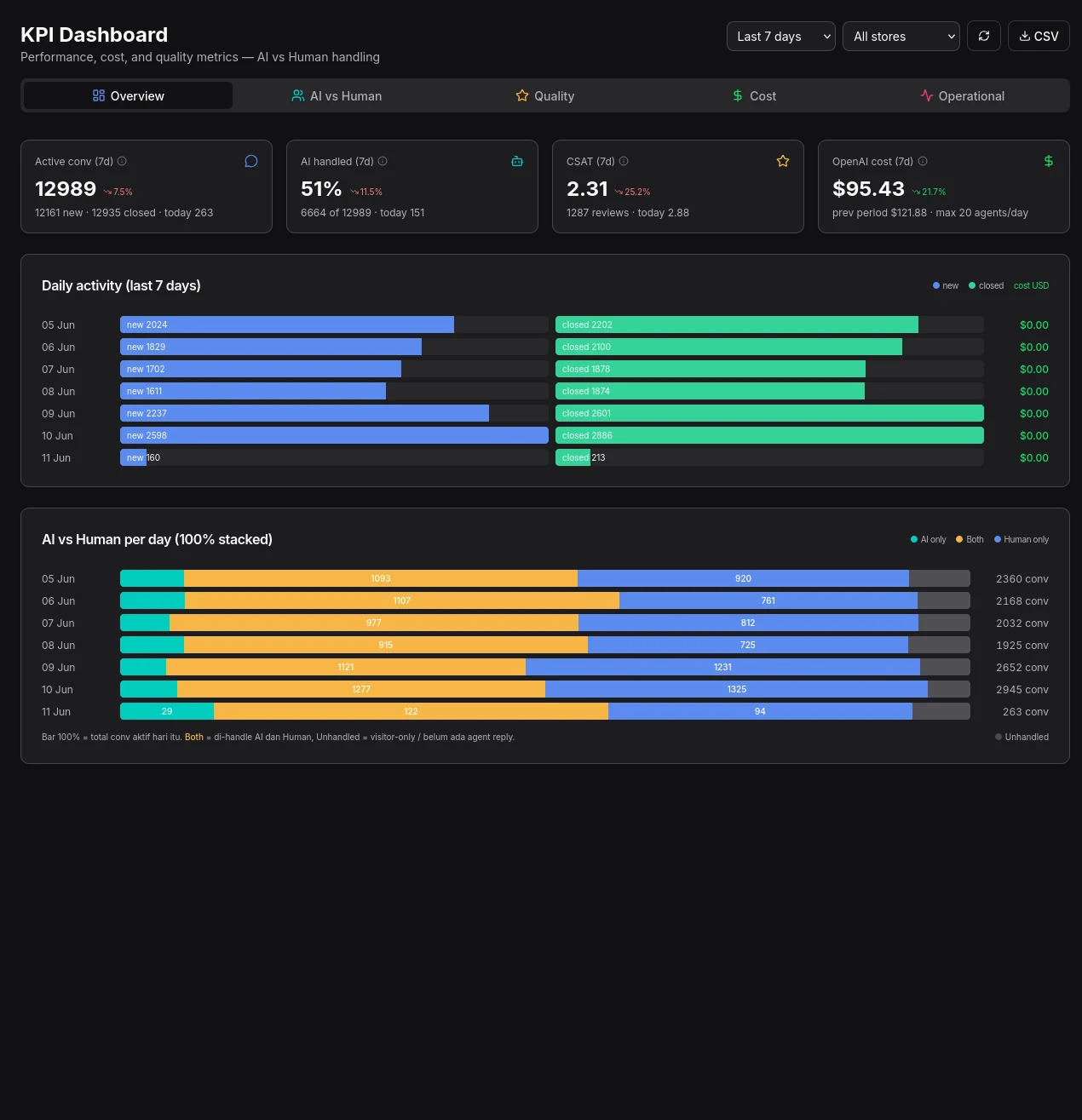Viewport: 1082px width, 1120px height.
Task: Click the '12989' active conversations value
Action: click(66, 189)
